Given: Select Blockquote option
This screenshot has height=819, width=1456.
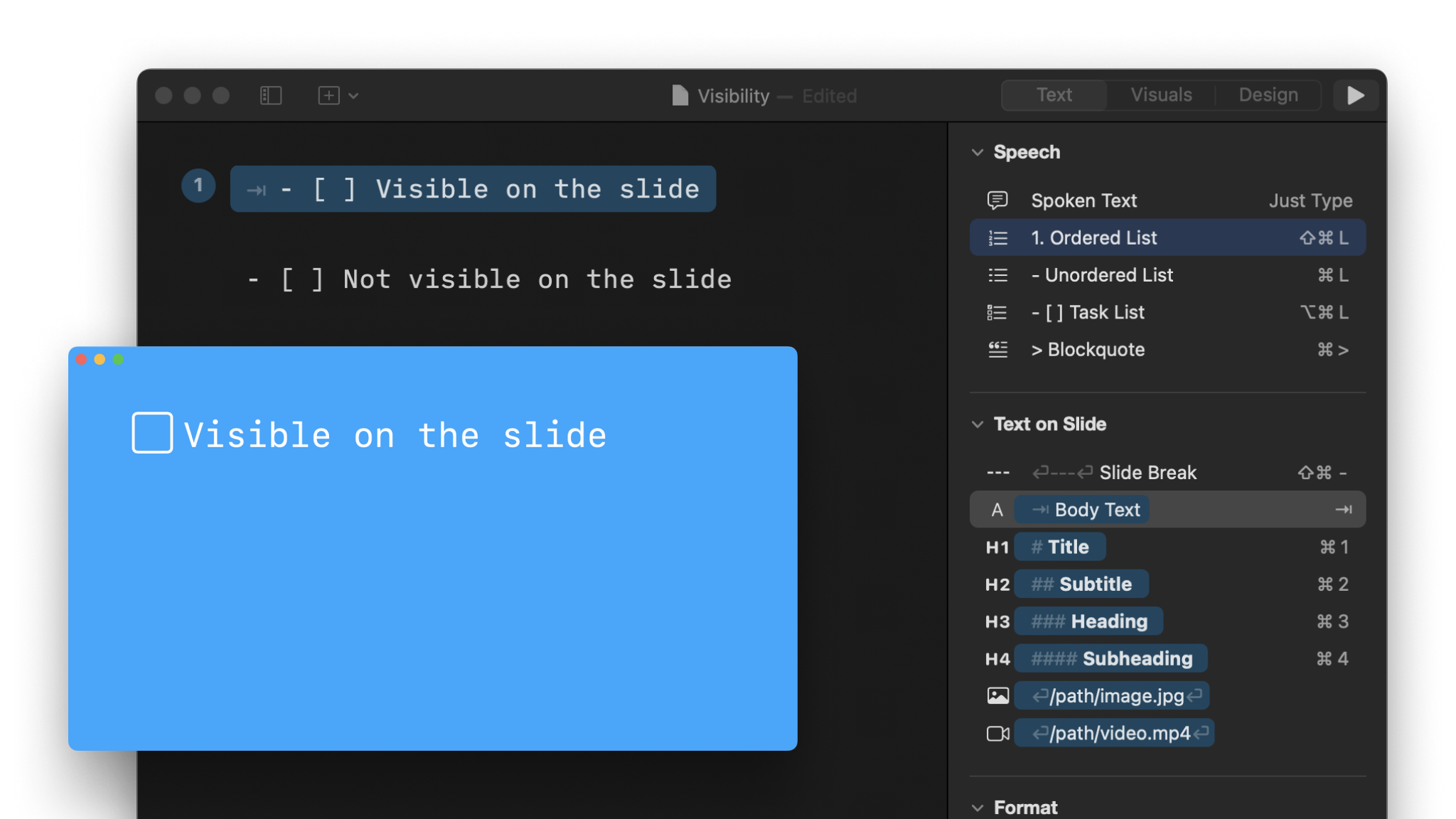Looking at the screenshot, I should pyautogui.click(x=1167, y=350).
